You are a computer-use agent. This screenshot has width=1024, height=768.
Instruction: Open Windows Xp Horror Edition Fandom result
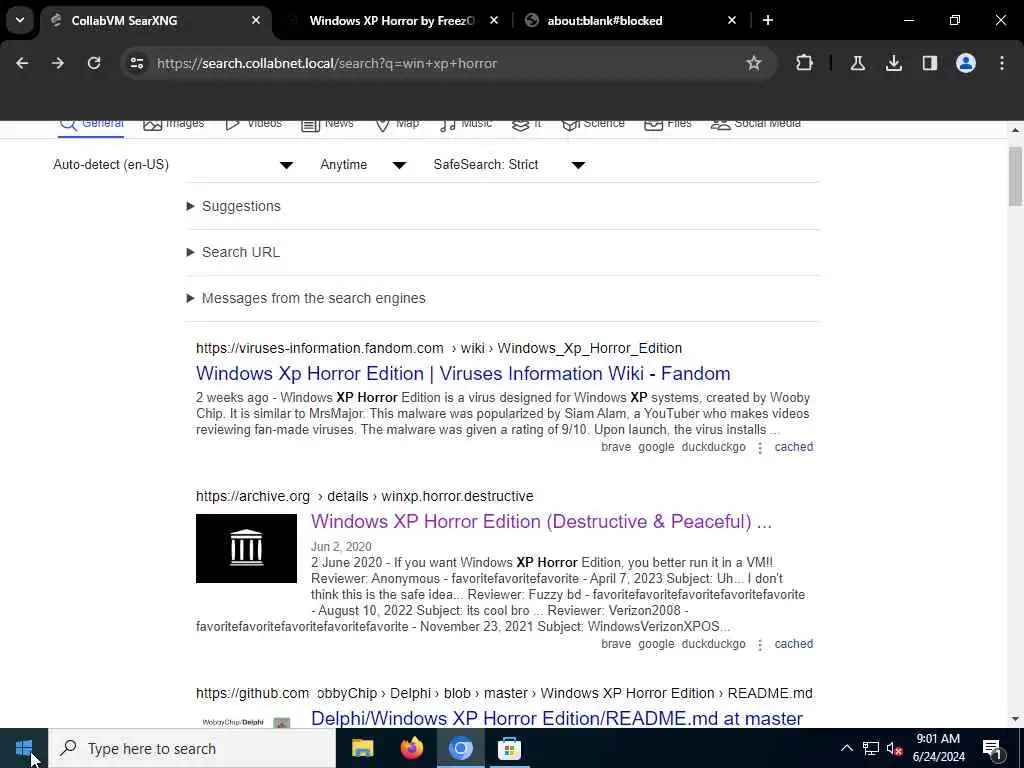point(463,374)
